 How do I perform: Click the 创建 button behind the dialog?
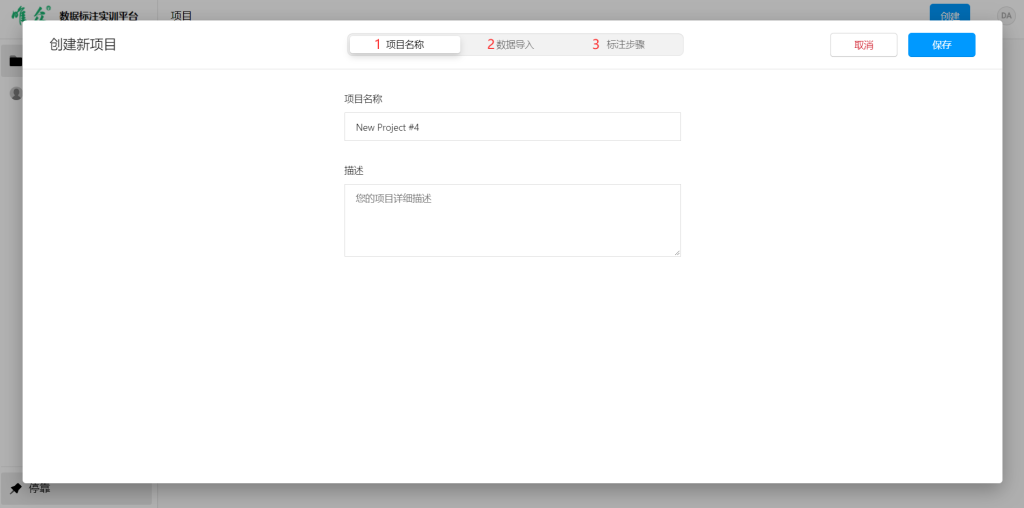point(949,12)
